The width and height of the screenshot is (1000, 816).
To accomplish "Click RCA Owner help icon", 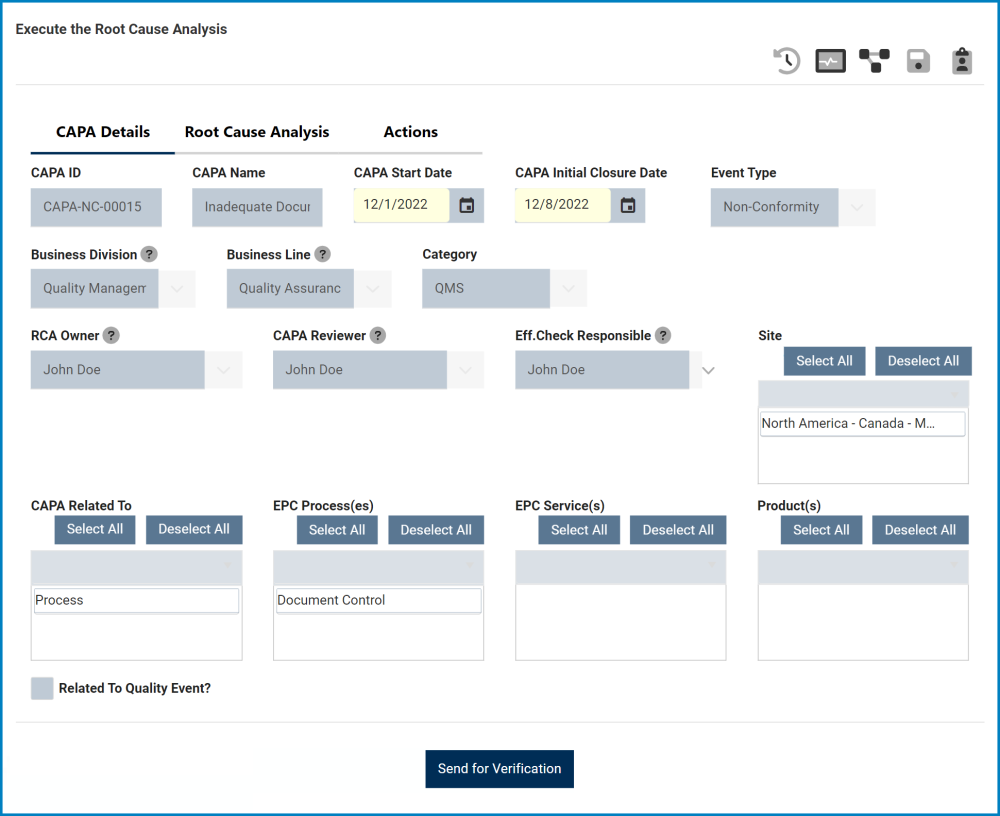I will point(112,336).
